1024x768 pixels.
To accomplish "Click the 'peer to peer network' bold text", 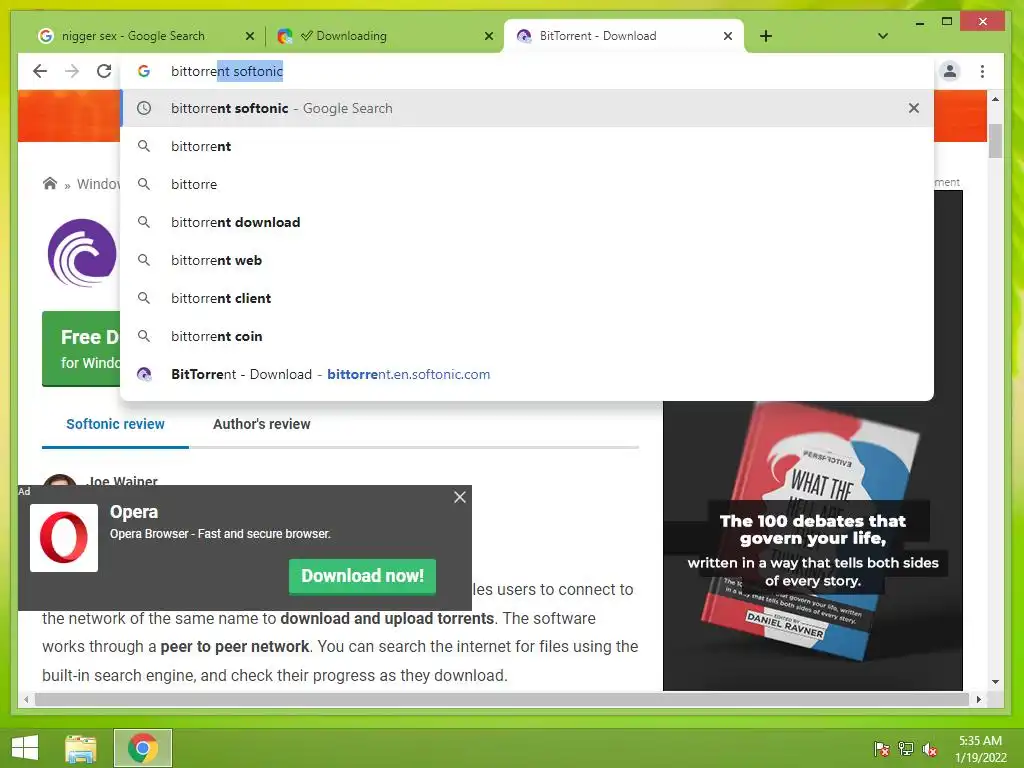I will (x=234, y=647).
